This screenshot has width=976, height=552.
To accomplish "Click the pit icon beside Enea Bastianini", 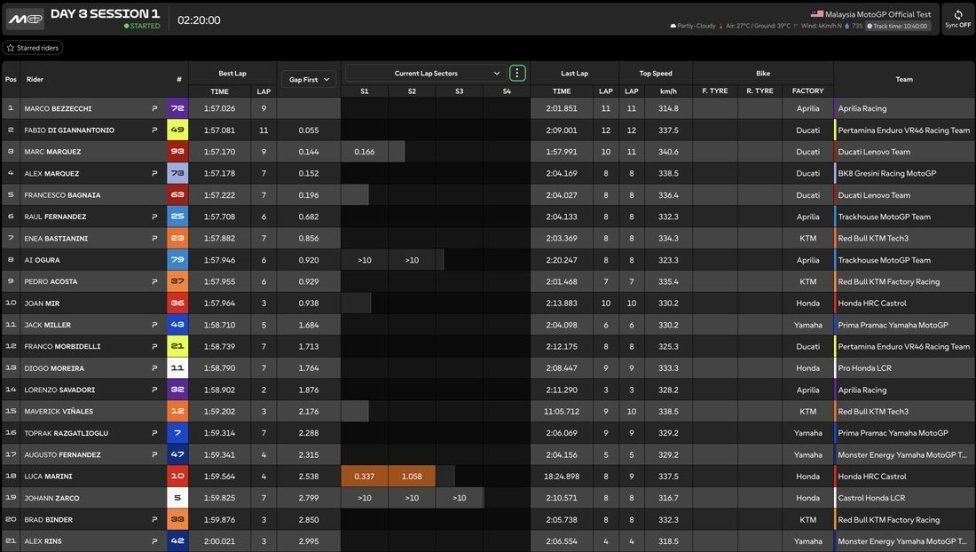I will (154, 238).
